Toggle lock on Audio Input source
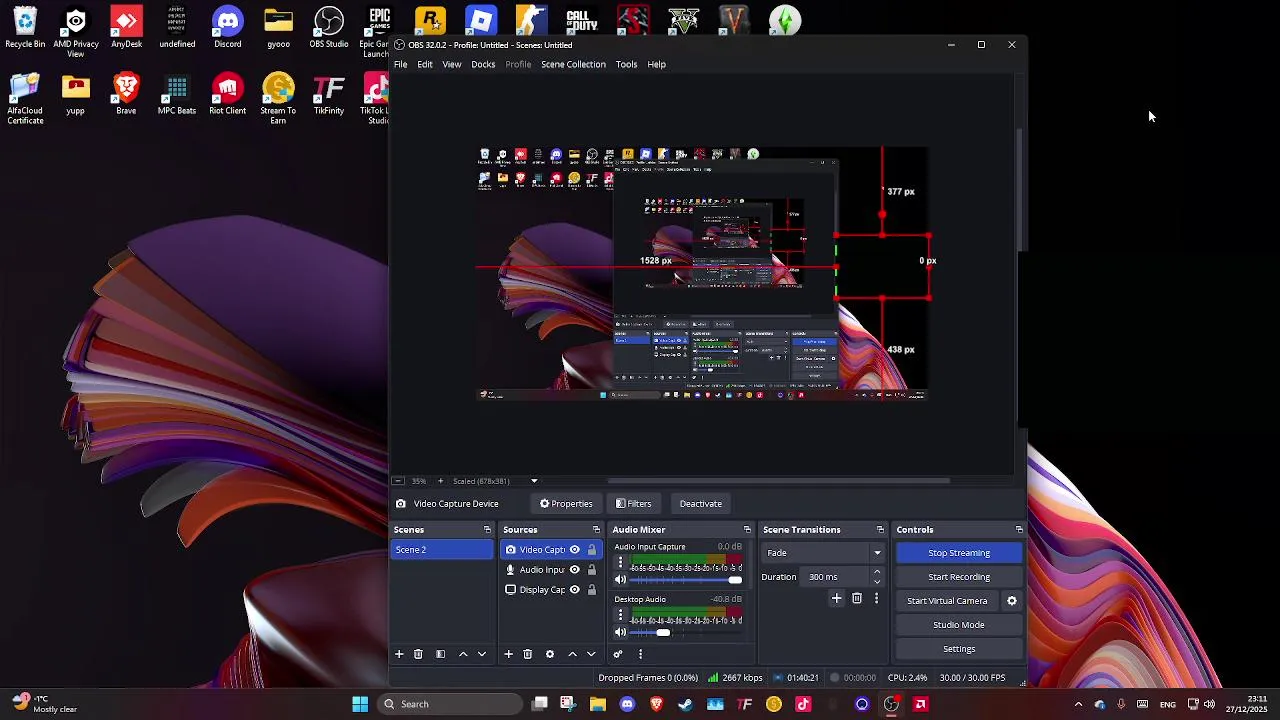1280x720 pixels. 592,570
